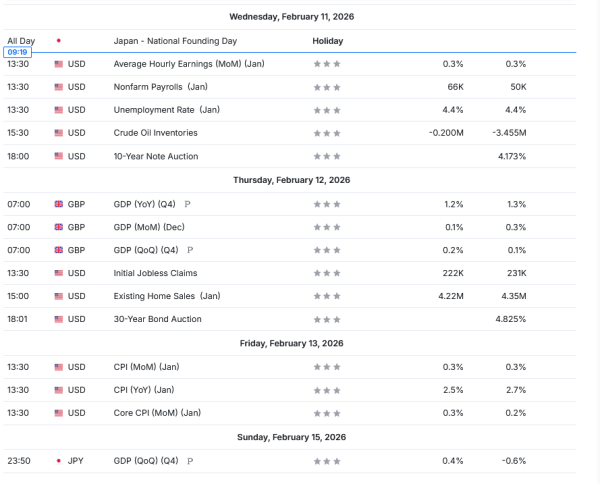Click the preliminary P icon on GBP GDP (QoQ)
Screen dimensions: 600x484
[x=190, y=250]
